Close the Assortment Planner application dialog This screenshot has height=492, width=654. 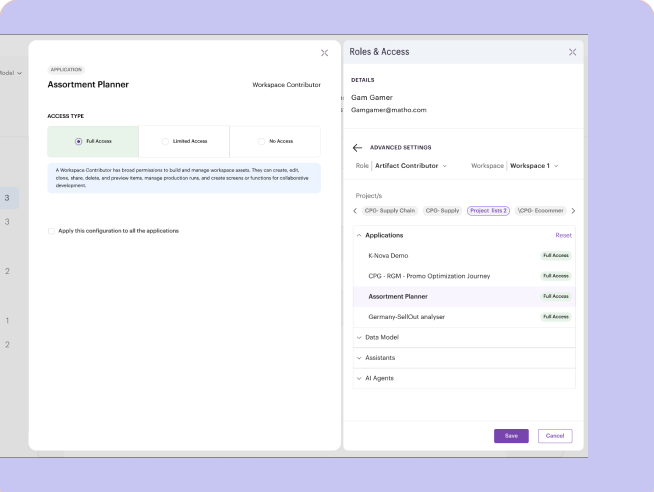point(324,53)
